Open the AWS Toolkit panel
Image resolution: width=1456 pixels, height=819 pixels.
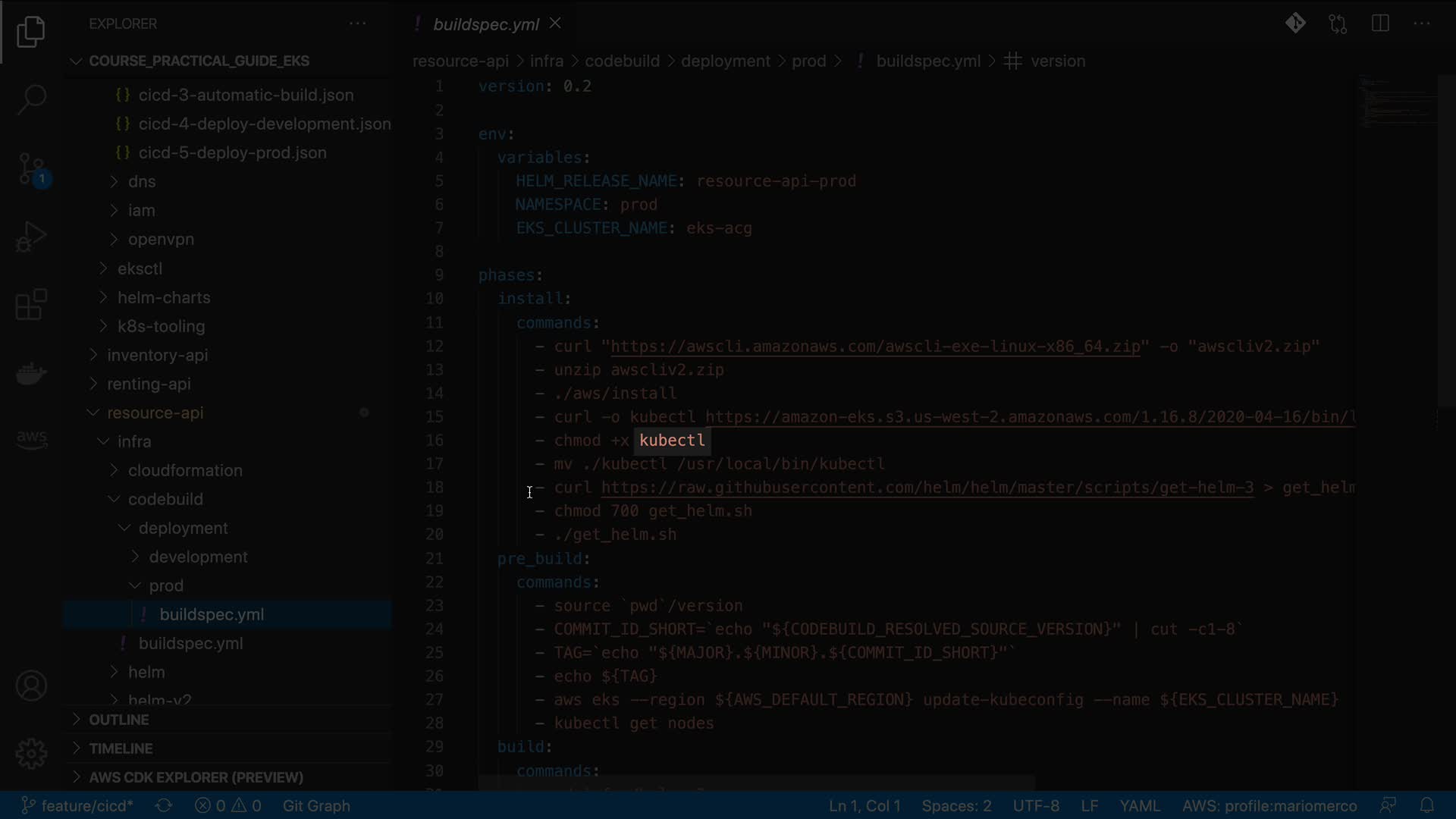(x=31, y=439)
